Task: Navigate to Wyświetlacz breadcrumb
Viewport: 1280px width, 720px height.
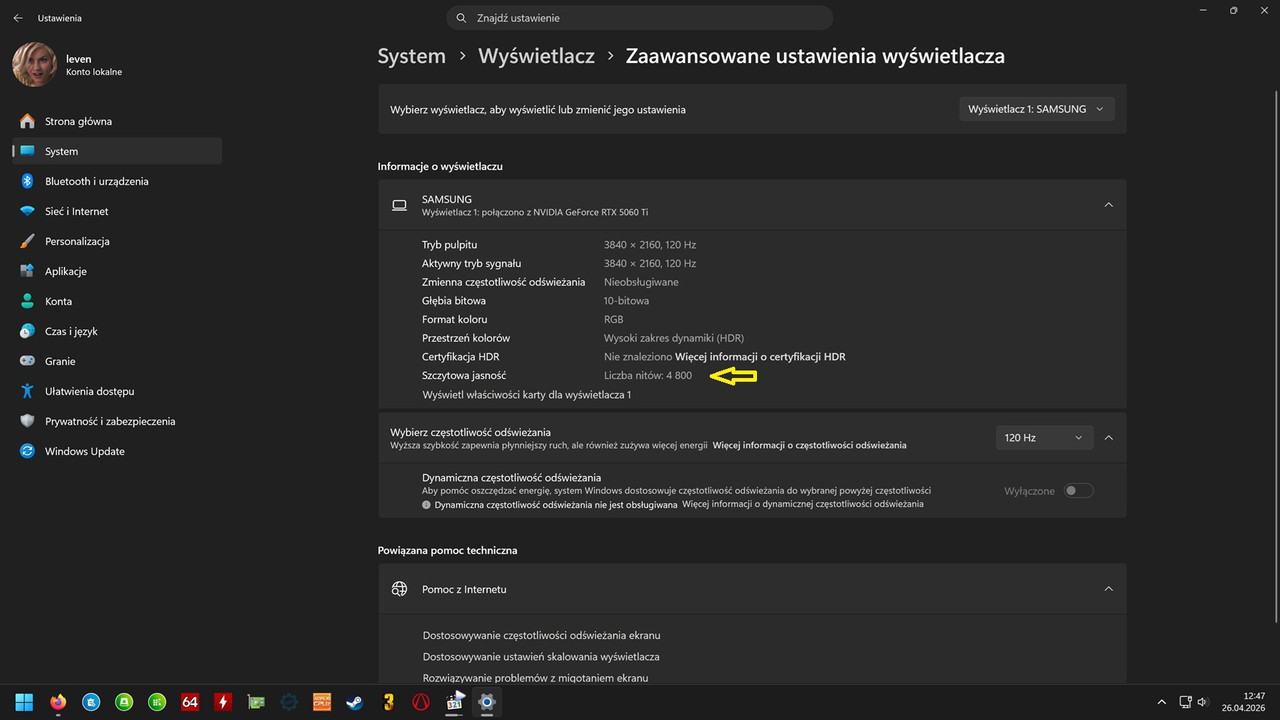Action: pos(536,56)
